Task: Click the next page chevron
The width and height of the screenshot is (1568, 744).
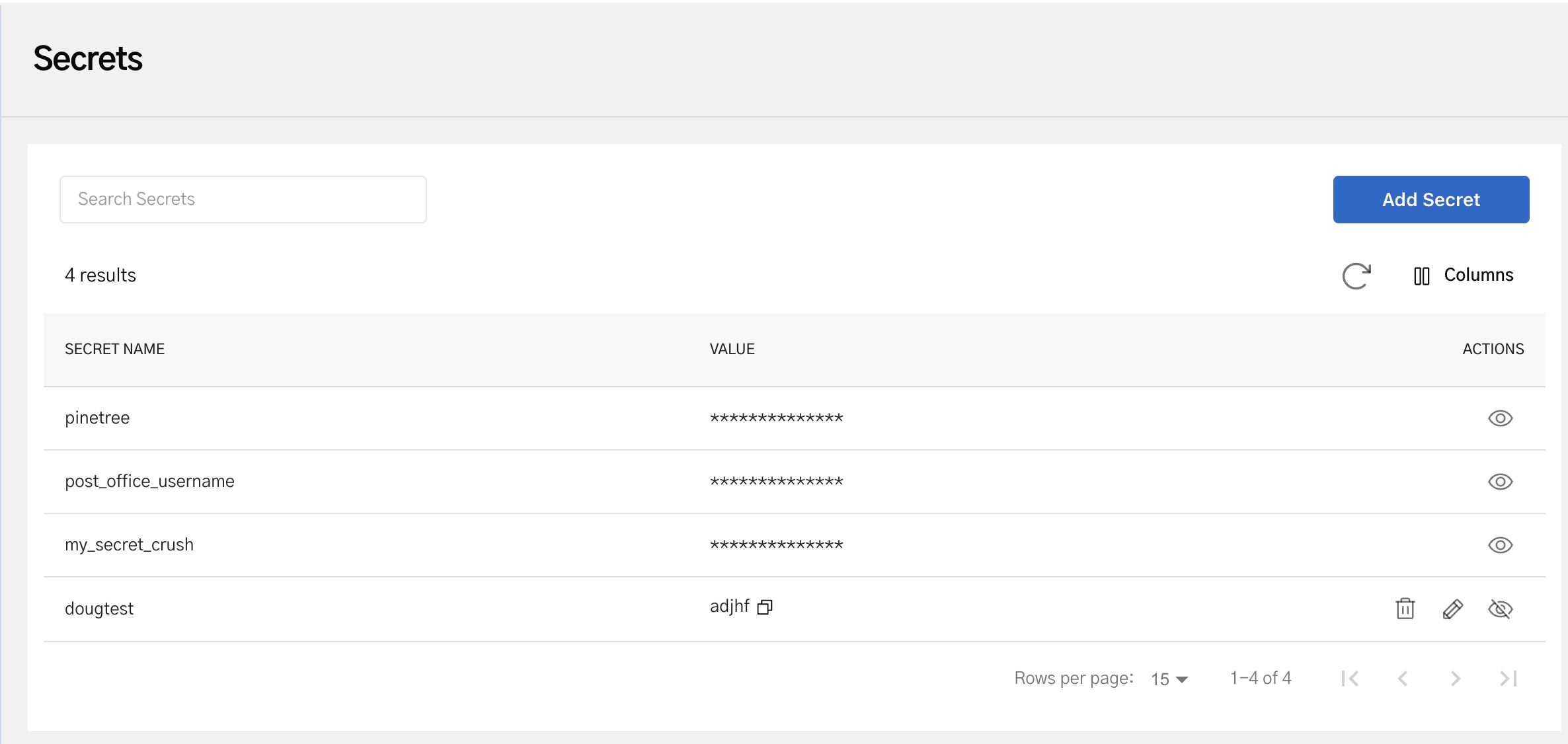Action: click(x=1454, y=678)
